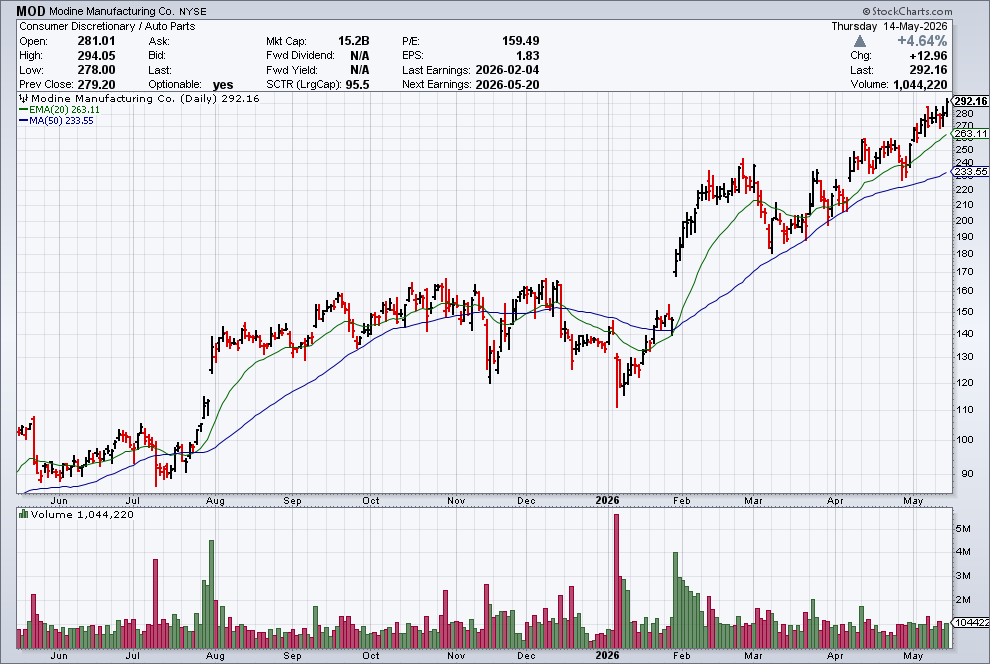
Task: Click the SCTR (LrgCap) value 95.5
Action: pos(357,85)
